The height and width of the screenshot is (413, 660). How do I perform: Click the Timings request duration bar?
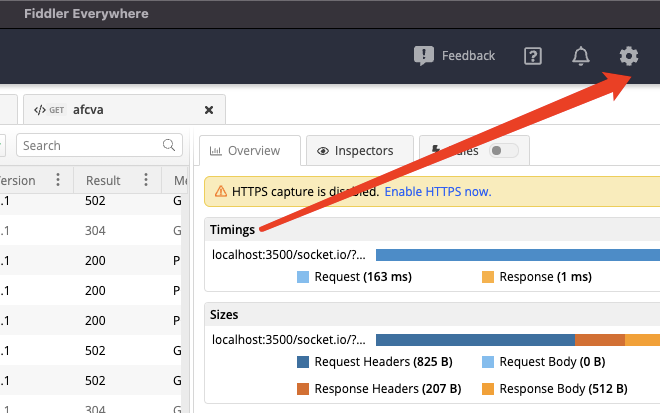pyautogui.click(x=517, y=255)
